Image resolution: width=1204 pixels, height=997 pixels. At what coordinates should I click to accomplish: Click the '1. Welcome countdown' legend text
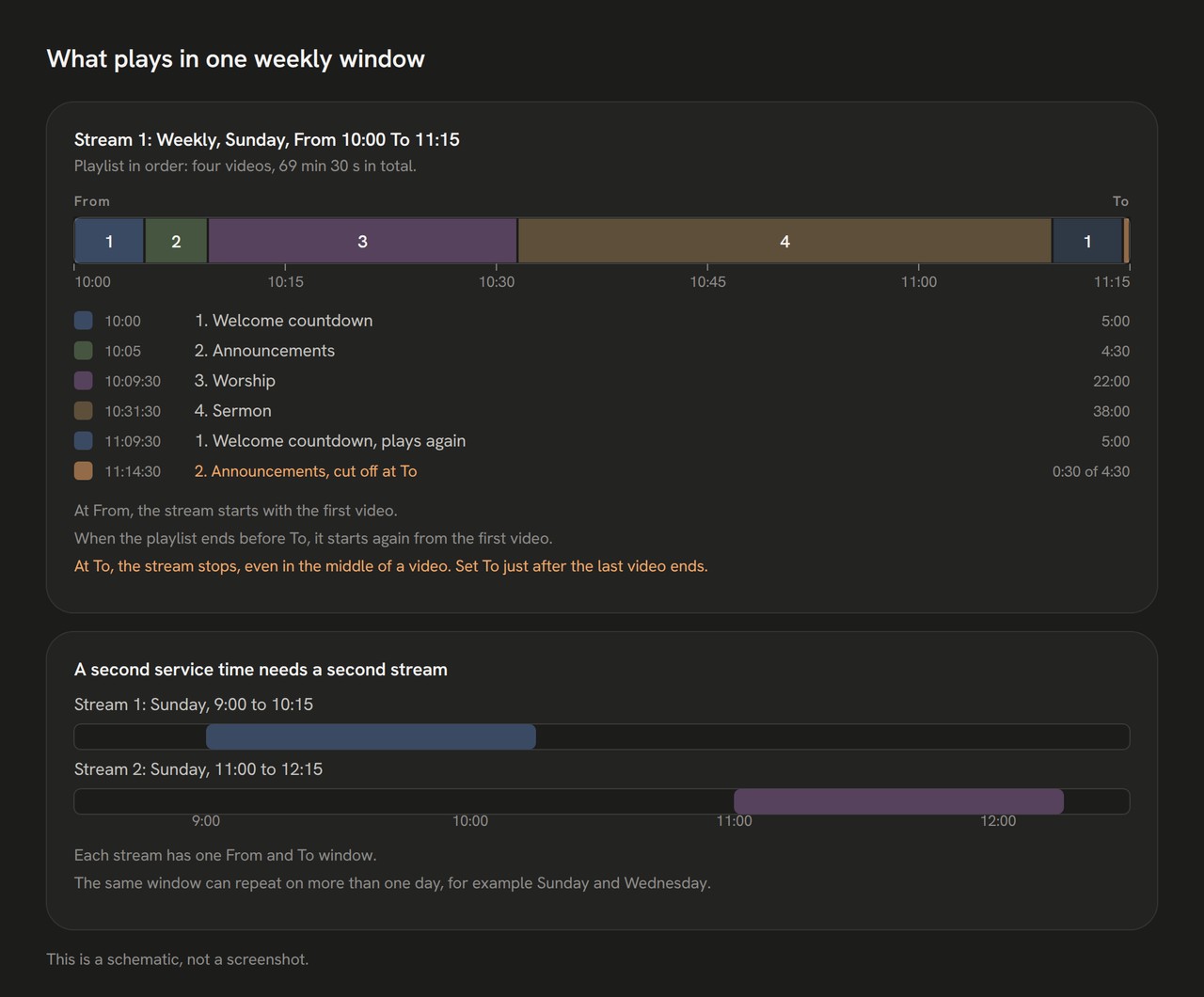point(283,321)
